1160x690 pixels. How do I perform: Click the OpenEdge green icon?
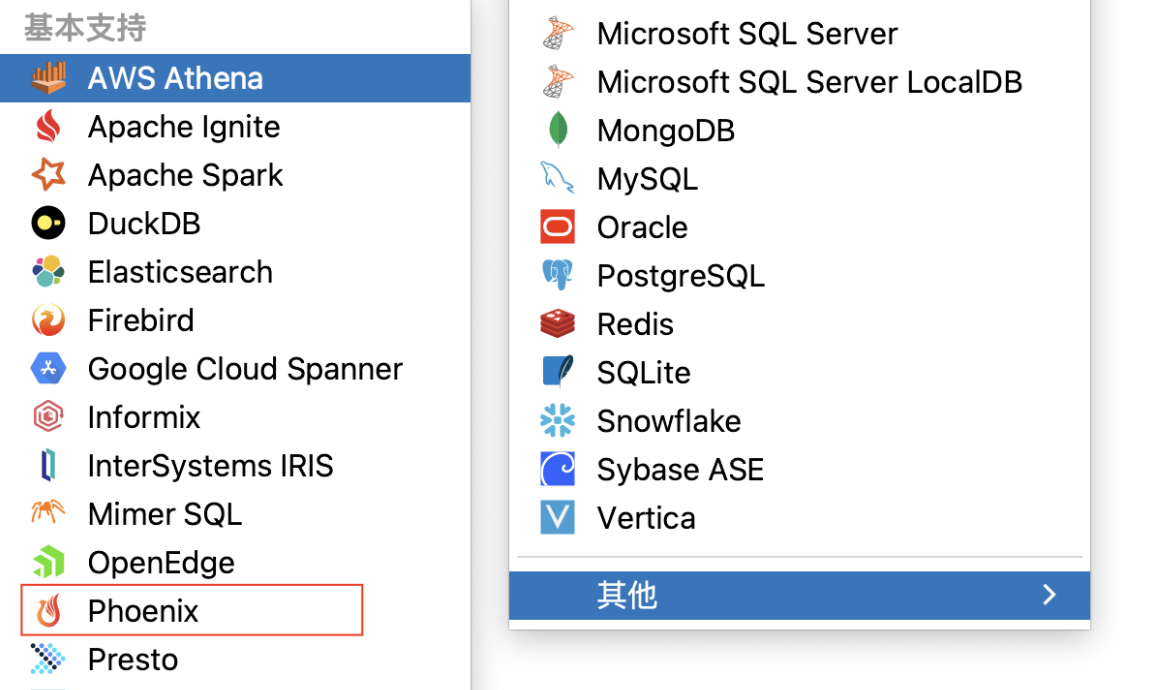49,562
